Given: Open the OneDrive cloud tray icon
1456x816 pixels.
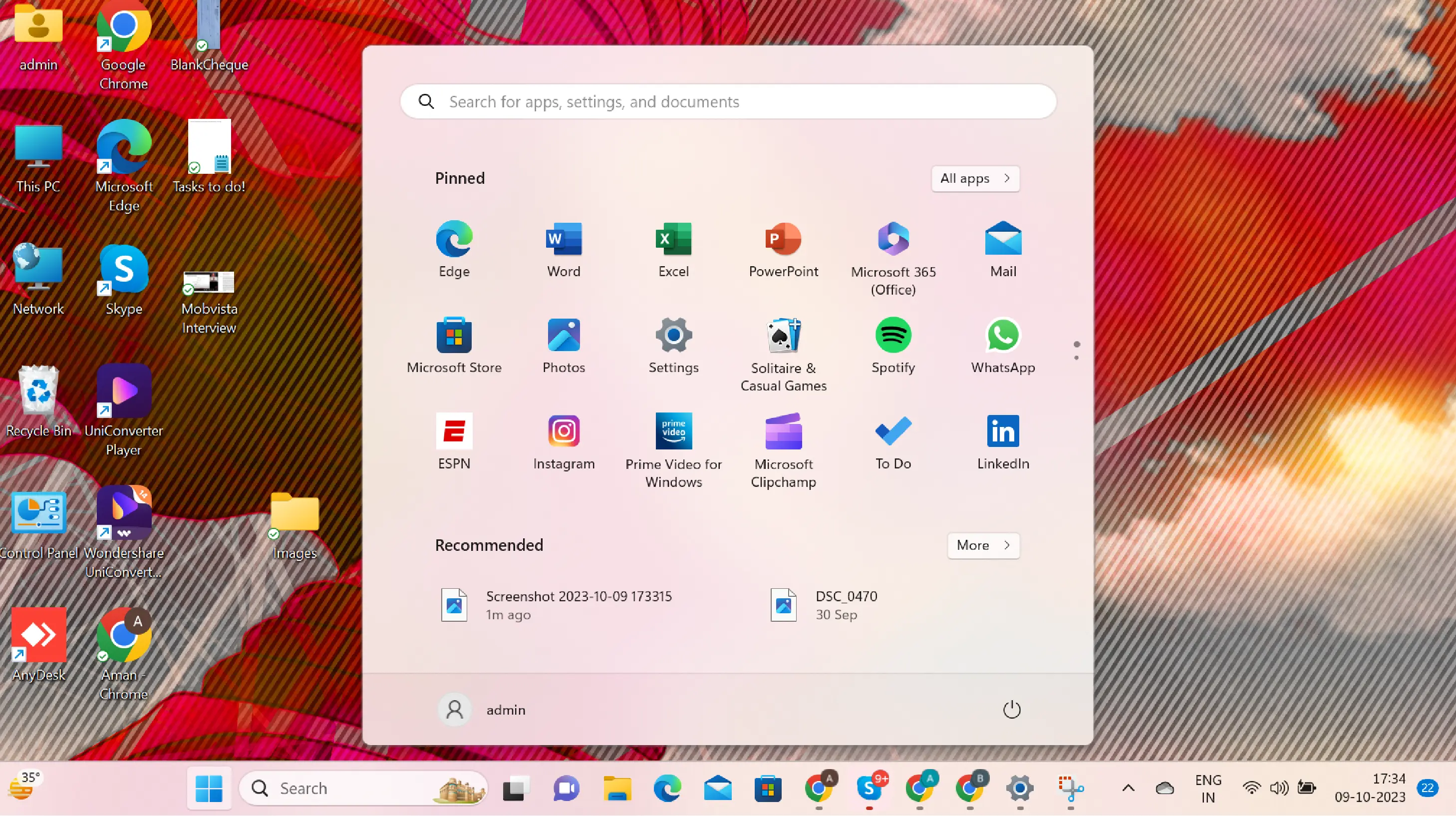Looking at the screenshot, I should (x=1165, y=789).
